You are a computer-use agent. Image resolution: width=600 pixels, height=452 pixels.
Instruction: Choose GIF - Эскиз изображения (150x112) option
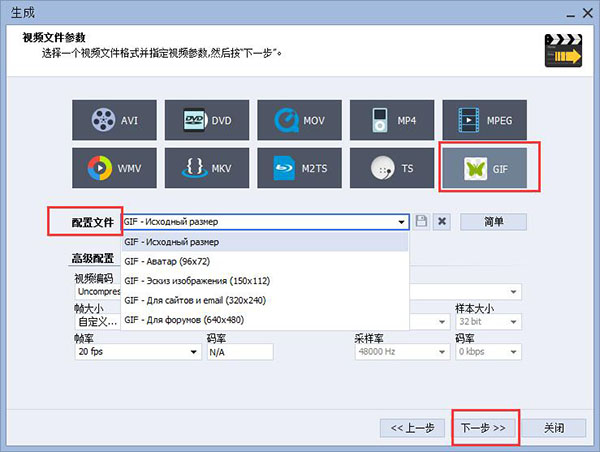[x=265, y=281]
